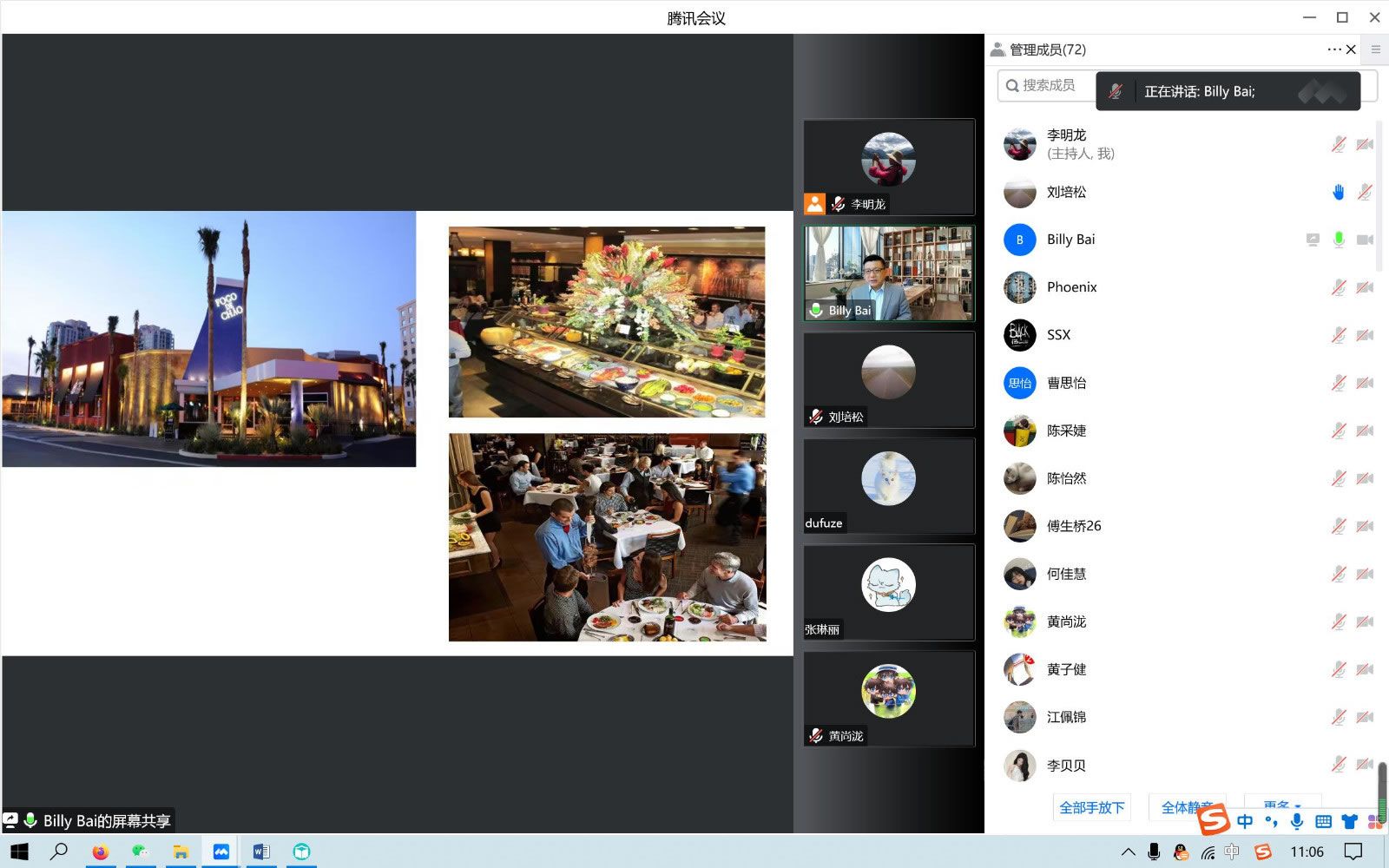Screen dimensions: 1389x868
Task: Mute Billy Bai's green microphone
Action: click(1339, 240)
